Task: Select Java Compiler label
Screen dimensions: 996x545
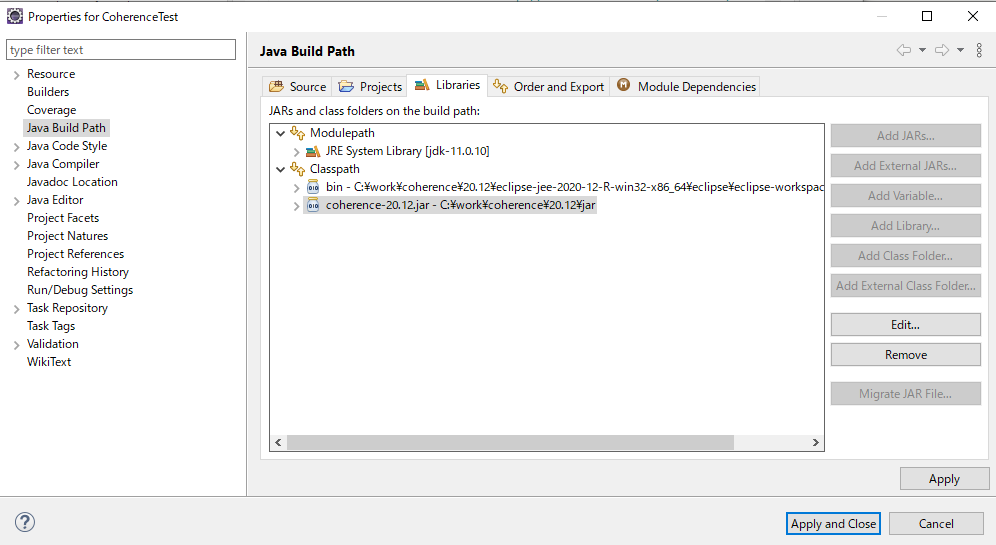Action: pyautogui.click(x=63, y=164)
